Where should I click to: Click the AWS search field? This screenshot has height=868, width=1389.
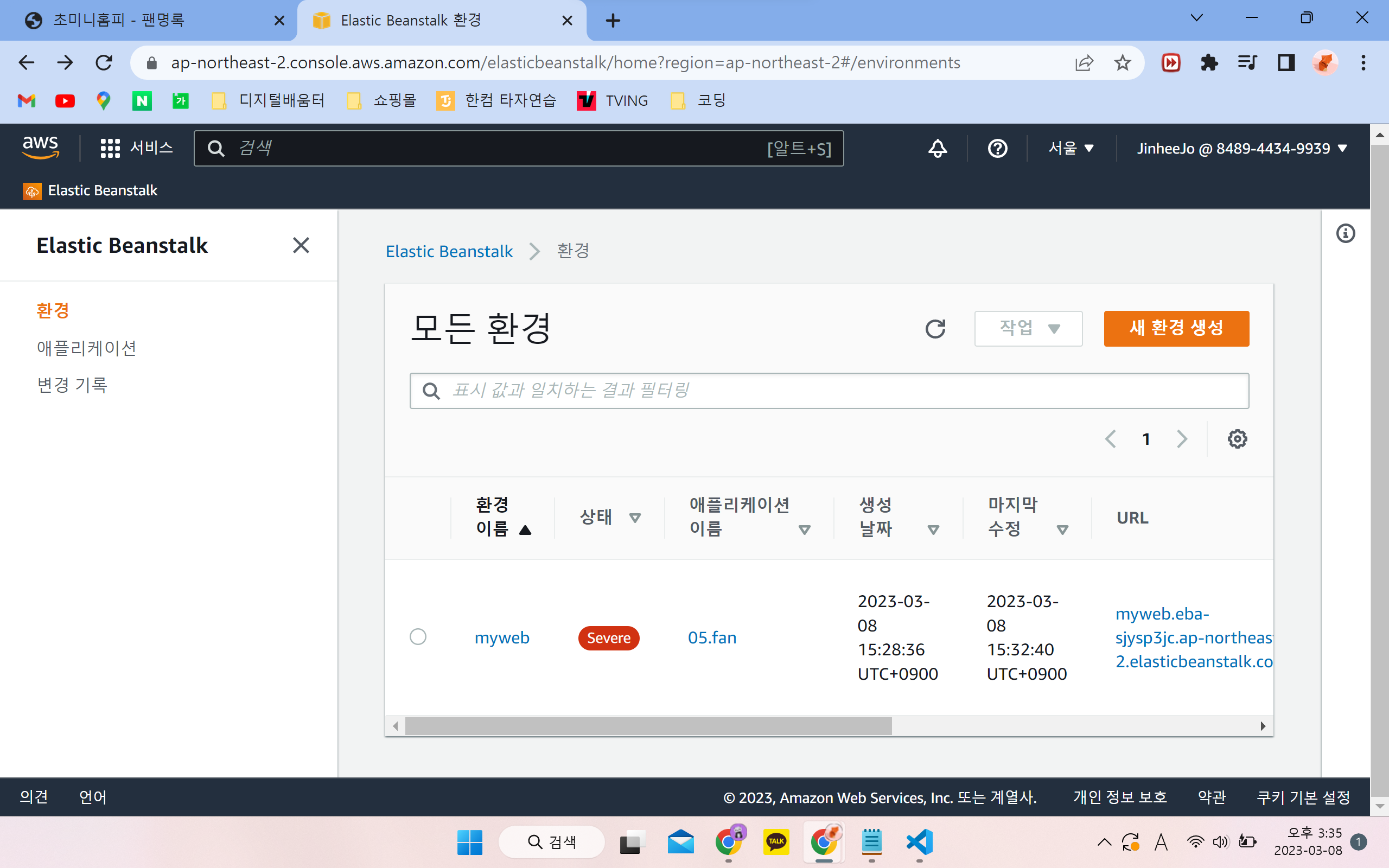coord(519,148)
